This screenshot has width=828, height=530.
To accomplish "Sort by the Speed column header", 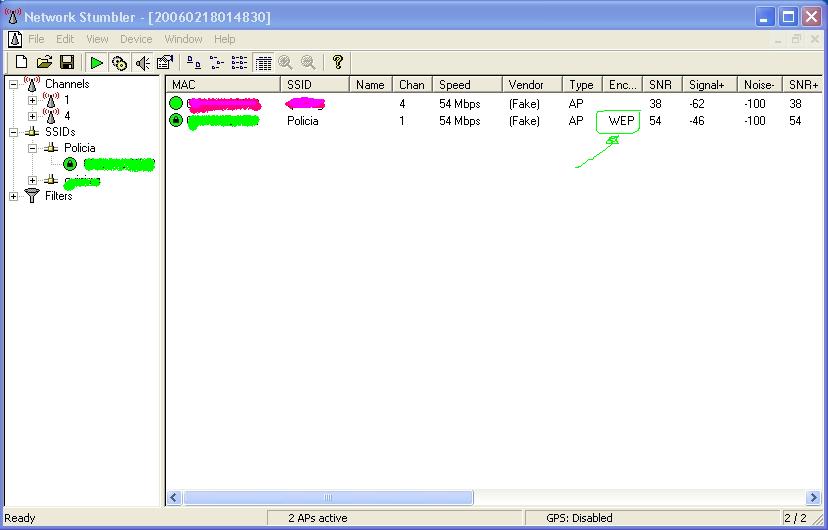I will point(467,84).
